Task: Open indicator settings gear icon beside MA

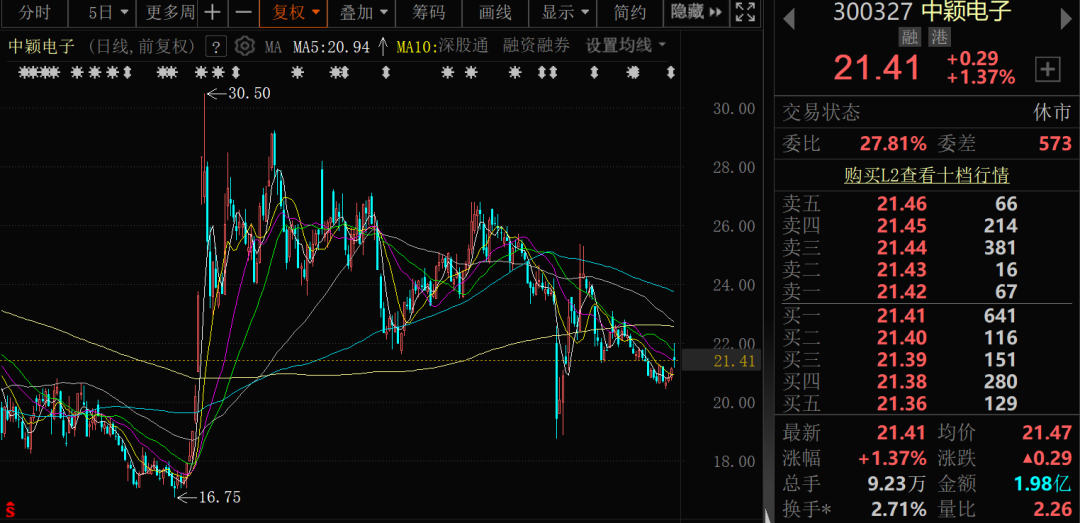Action: 245,46
